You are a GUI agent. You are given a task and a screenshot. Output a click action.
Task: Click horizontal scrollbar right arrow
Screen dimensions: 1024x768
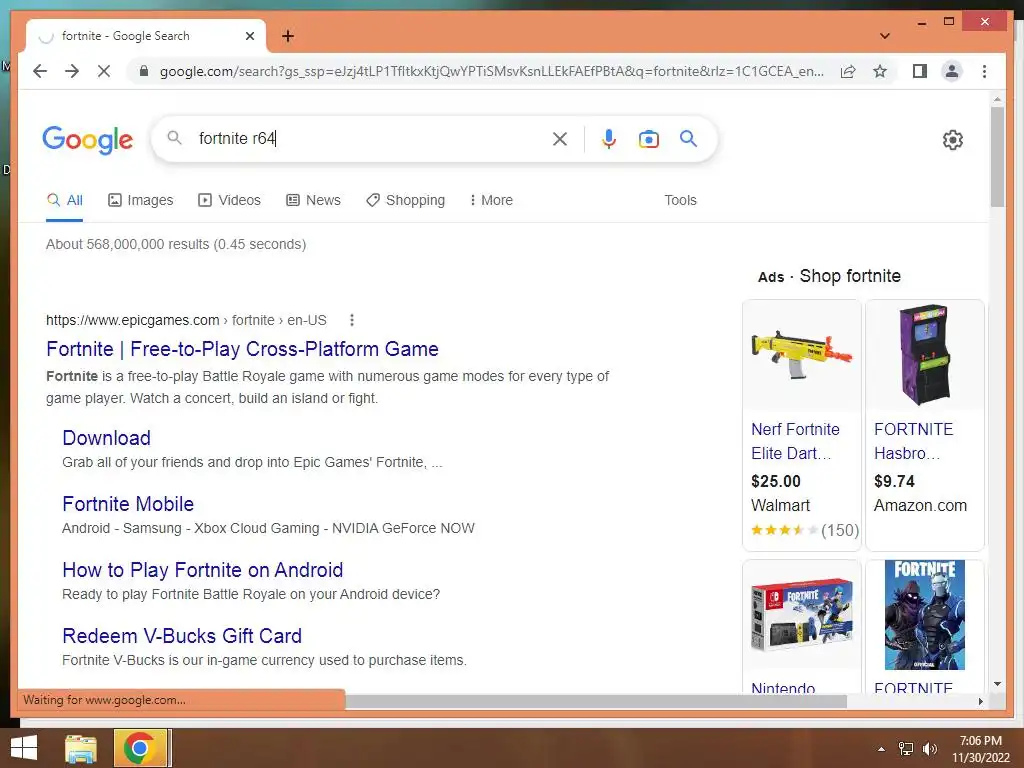(x=980, y=701)
